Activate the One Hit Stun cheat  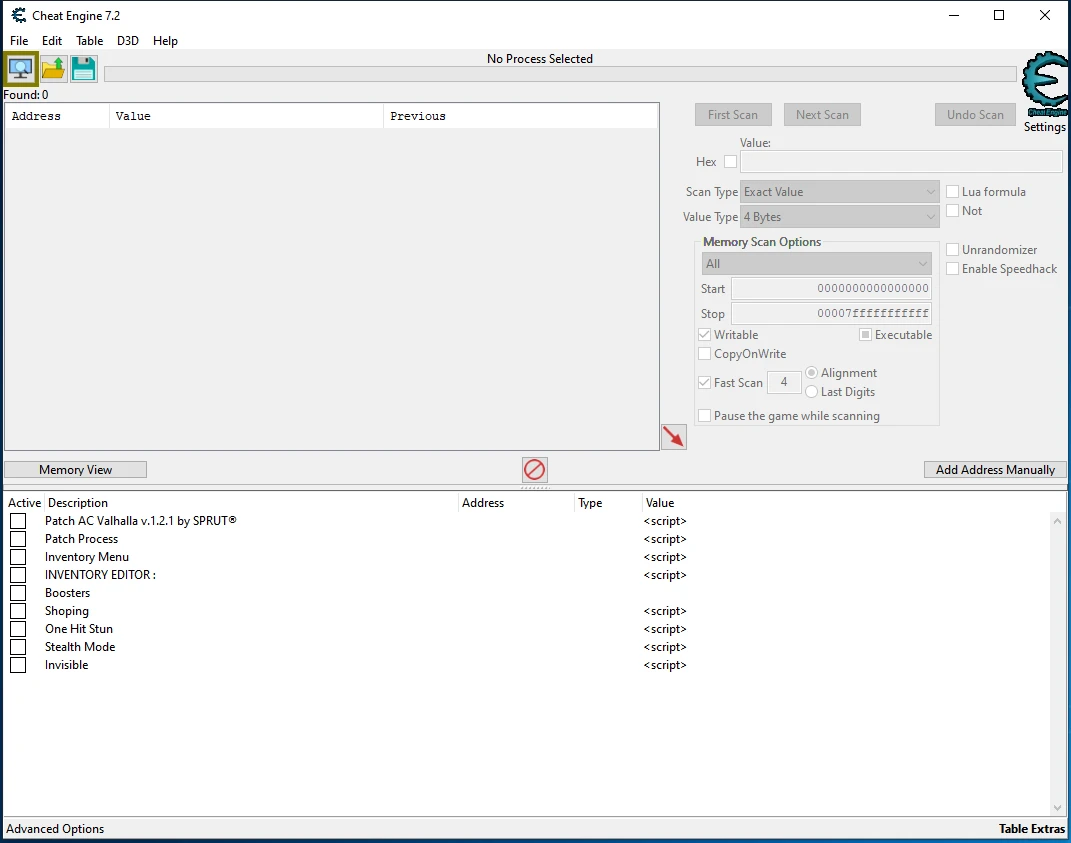coord(17,629)
